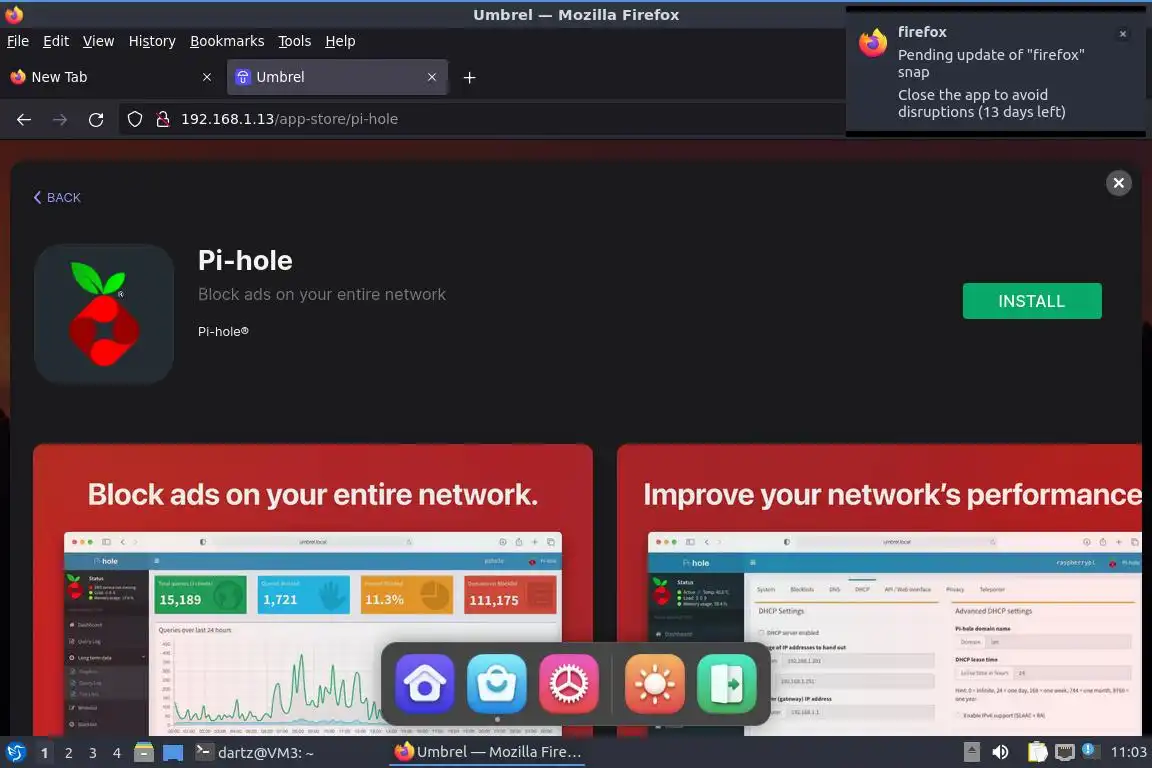1152x768 pixels.
Task: Open the History menu
Action: pyautogui.click(x=152, y=41)
